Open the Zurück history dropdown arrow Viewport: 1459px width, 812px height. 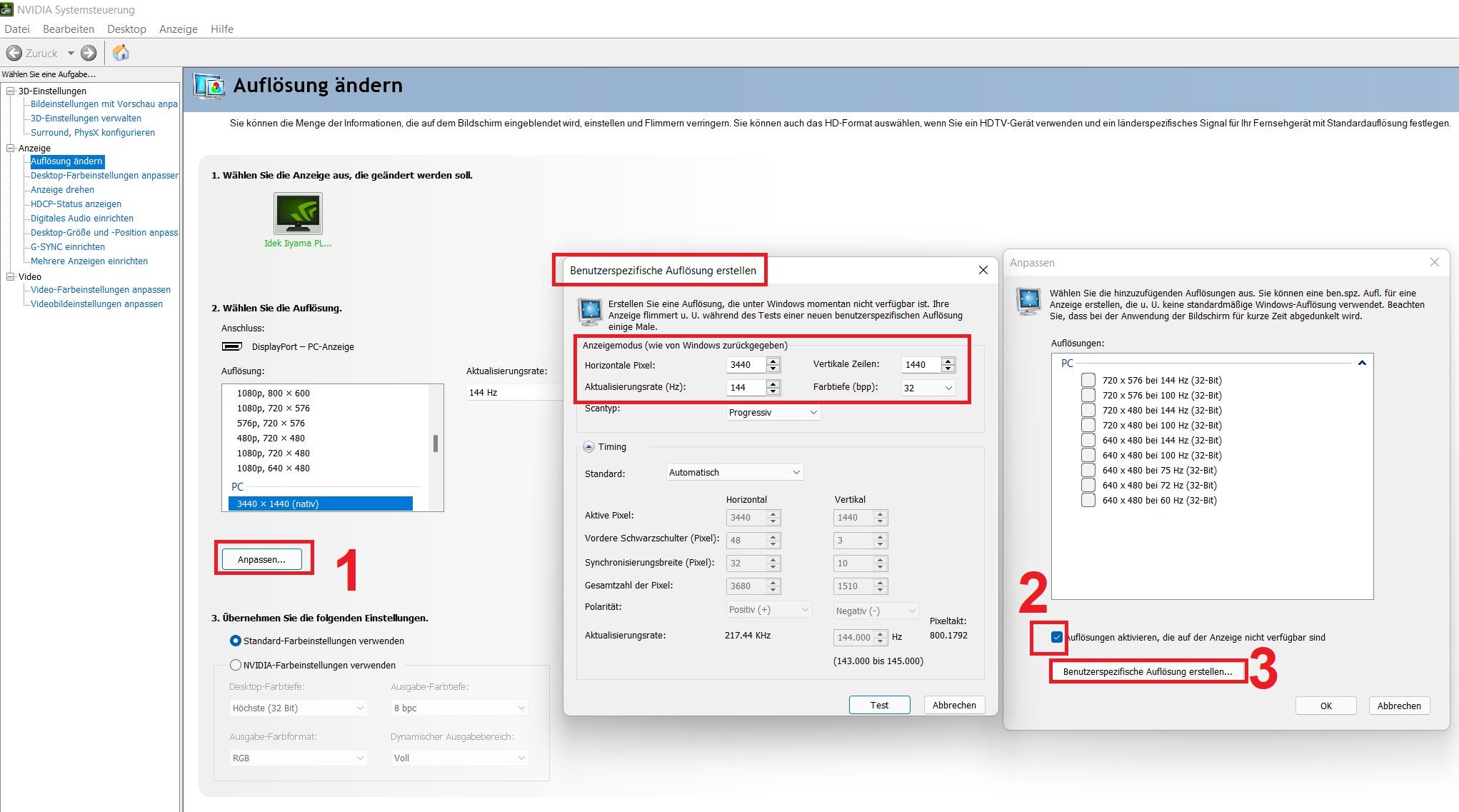click(x=71, y=53)
